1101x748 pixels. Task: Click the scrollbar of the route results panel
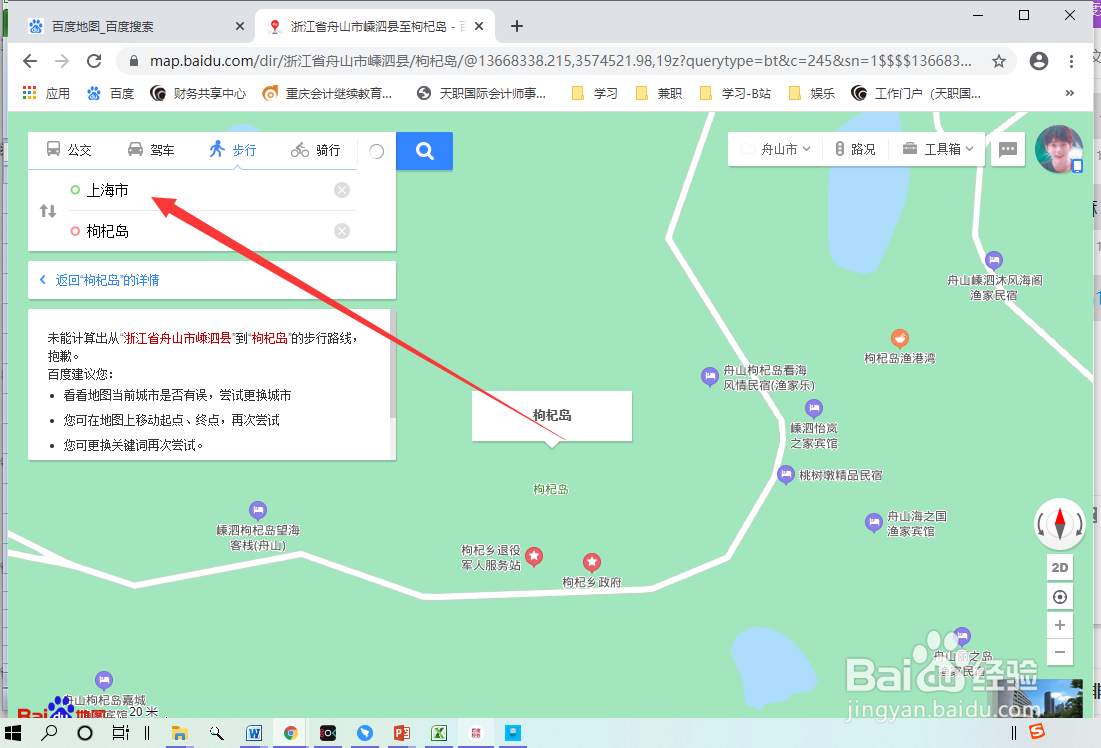pos(393,365)
